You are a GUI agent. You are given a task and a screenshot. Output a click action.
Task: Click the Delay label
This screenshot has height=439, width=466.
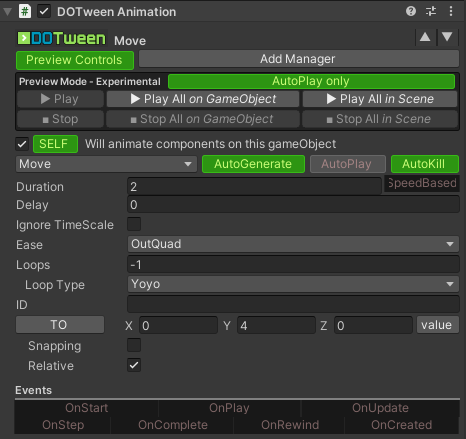click(32, 205)
